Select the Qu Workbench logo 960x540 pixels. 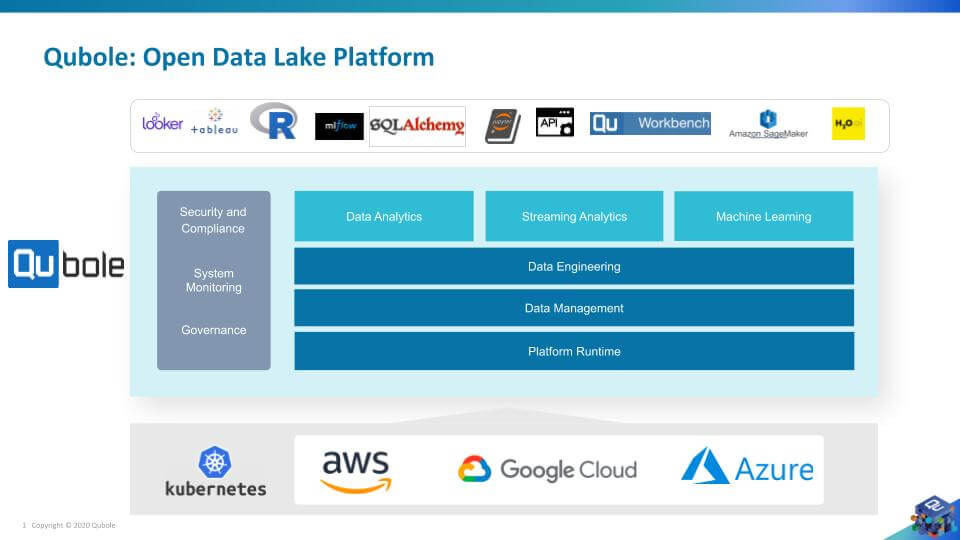pyautogui.click(x=650, y=123)
